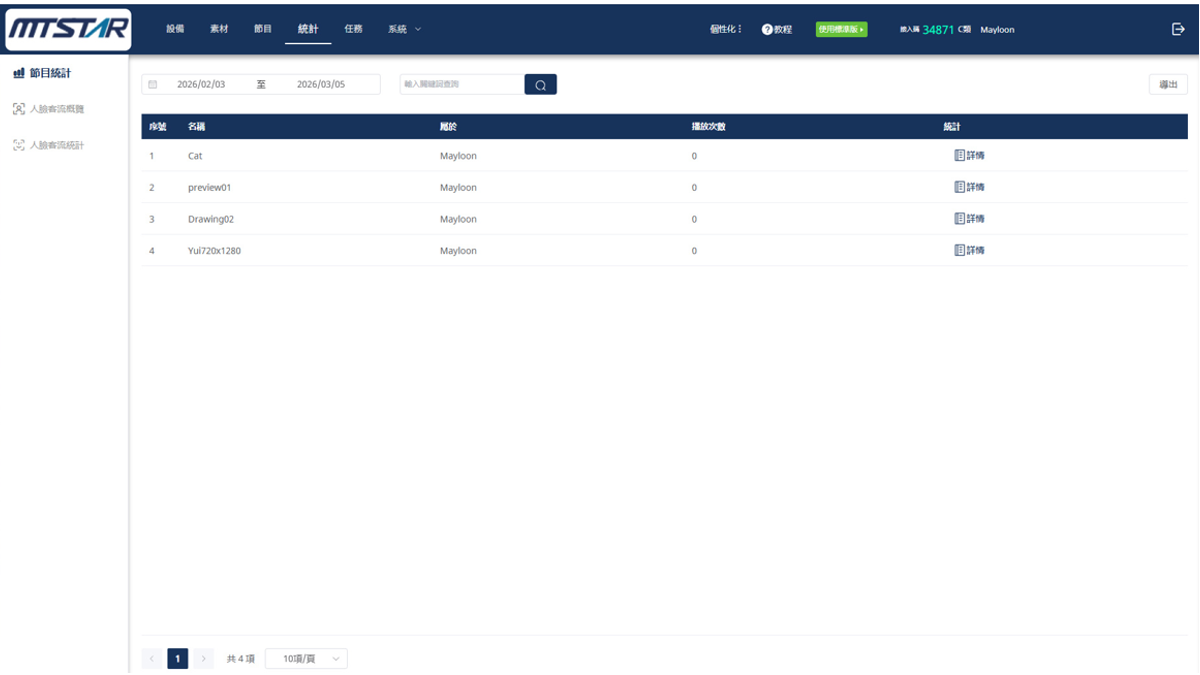Image resolution: width=1200 pixels, height=675 pixels.
Task: Open the 10項/頁 page size dropdown
Action: pyautogui.click(x=306, y=659)
